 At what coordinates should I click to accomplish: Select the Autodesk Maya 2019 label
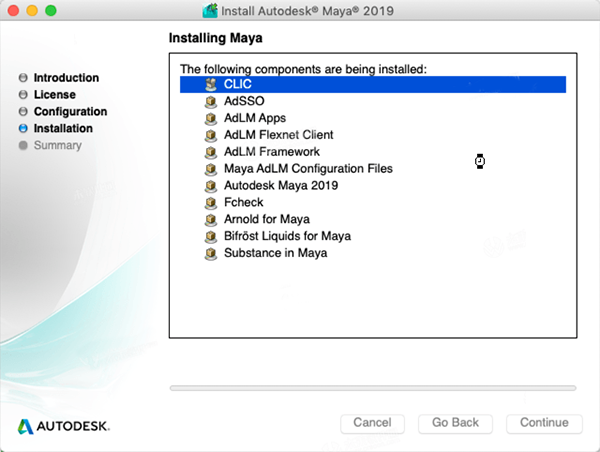coord(281,185)
